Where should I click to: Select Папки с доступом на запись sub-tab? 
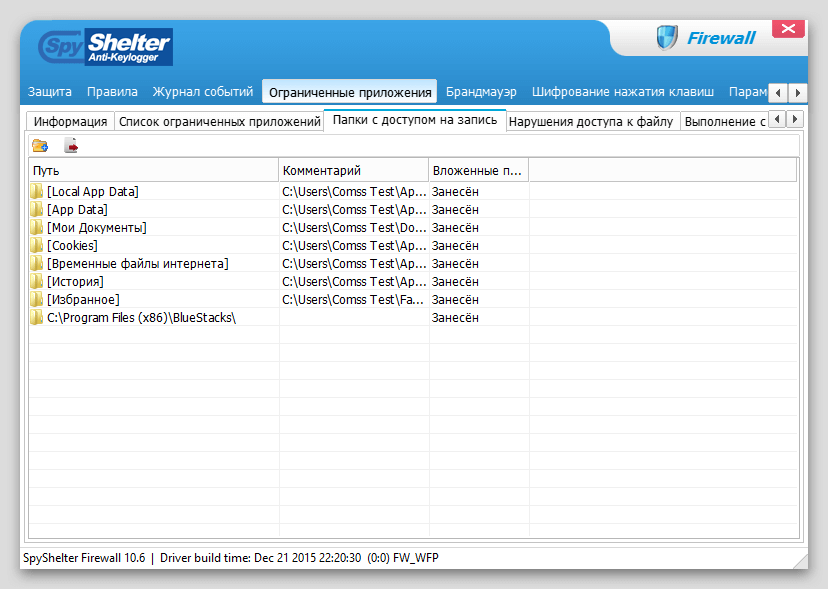(x=415, y=120)
